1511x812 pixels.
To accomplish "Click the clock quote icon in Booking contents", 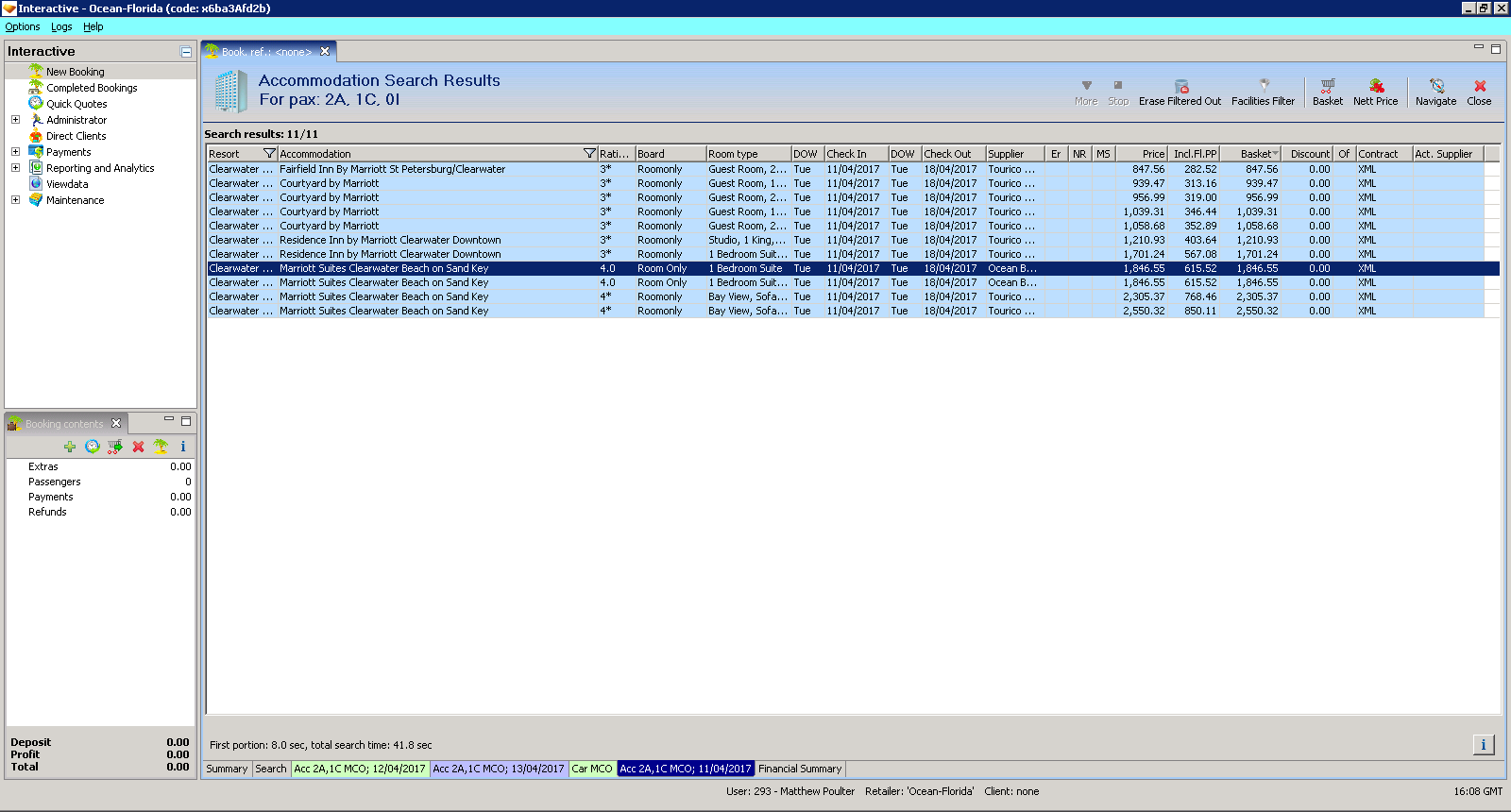I will (x=92, y=447).
